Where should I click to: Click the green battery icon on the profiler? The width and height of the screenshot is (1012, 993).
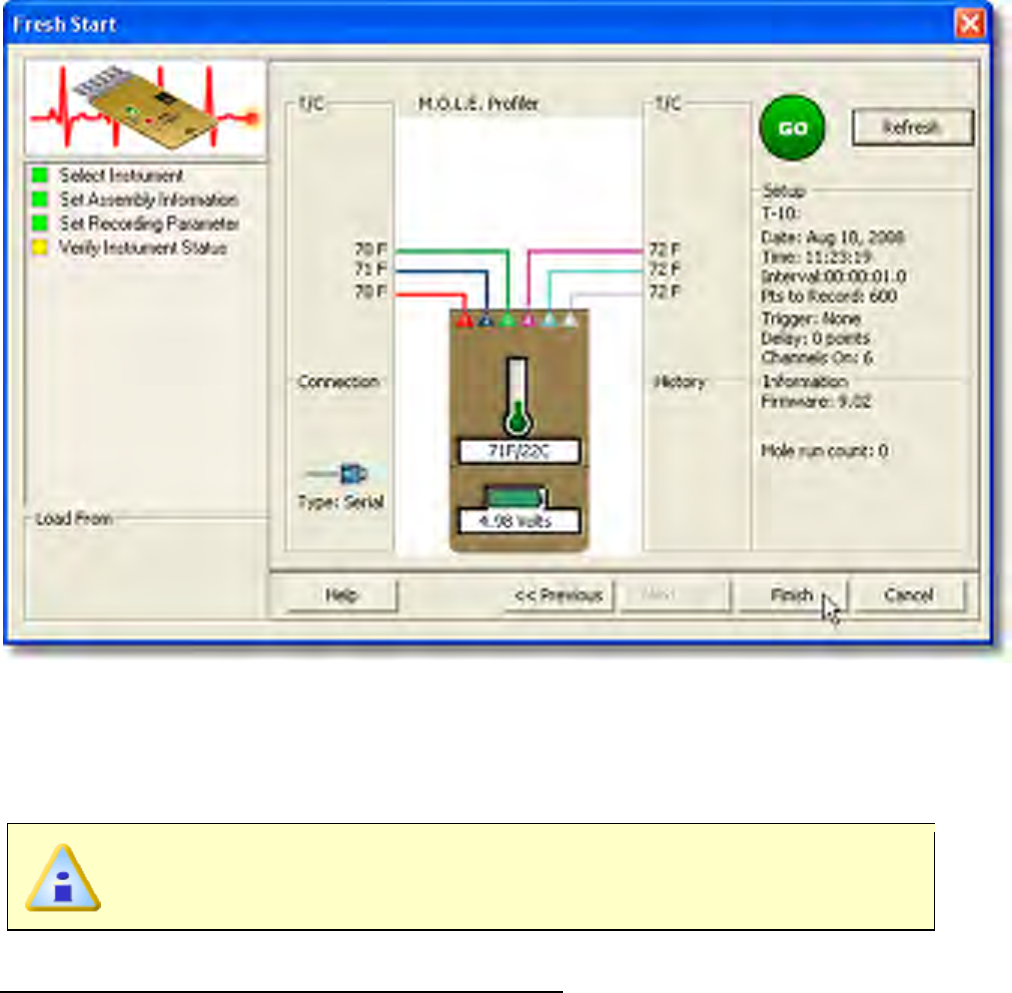[x=516, y=497]
